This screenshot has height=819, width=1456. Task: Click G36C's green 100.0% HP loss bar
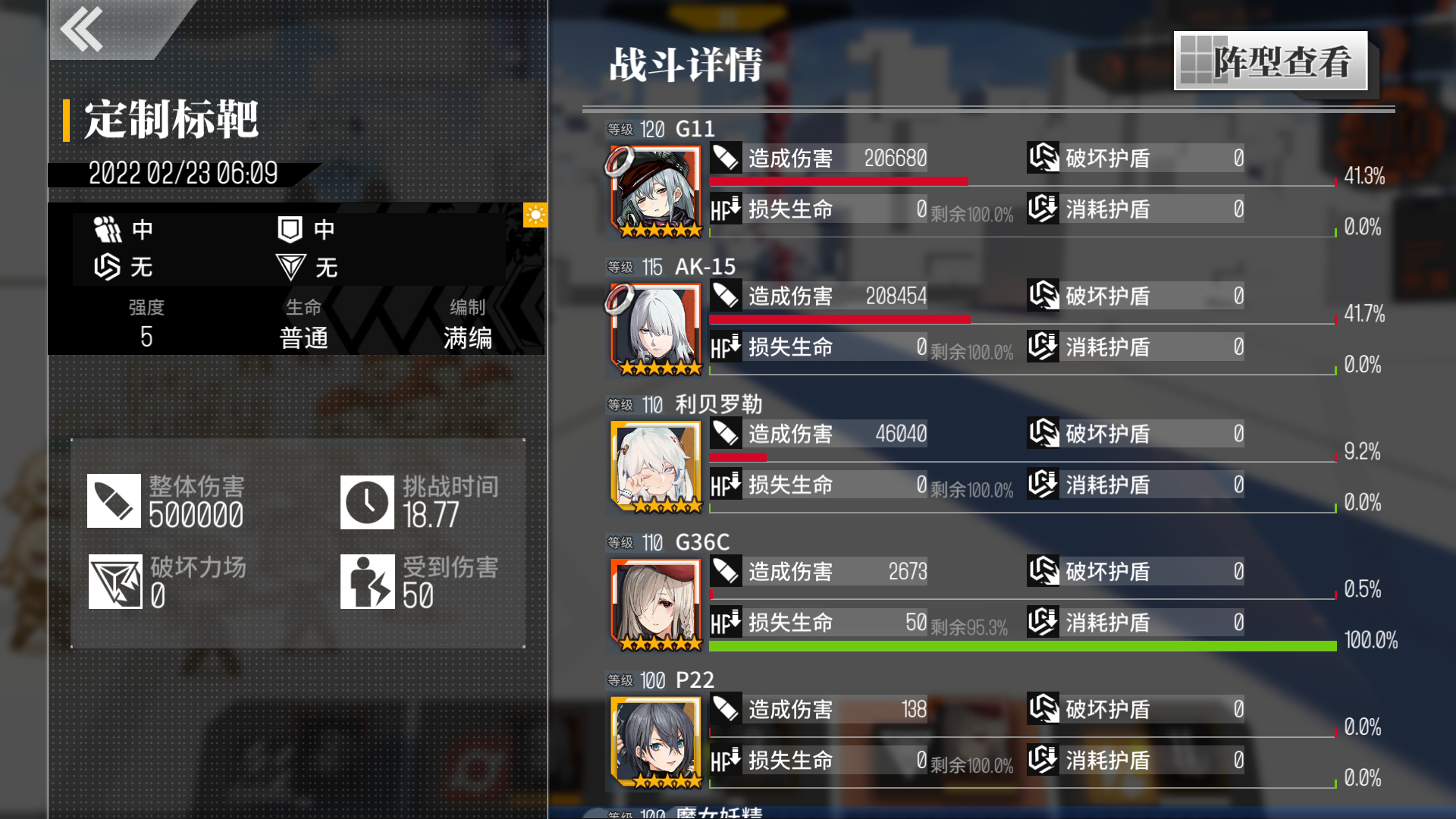tap(1023, 646)
